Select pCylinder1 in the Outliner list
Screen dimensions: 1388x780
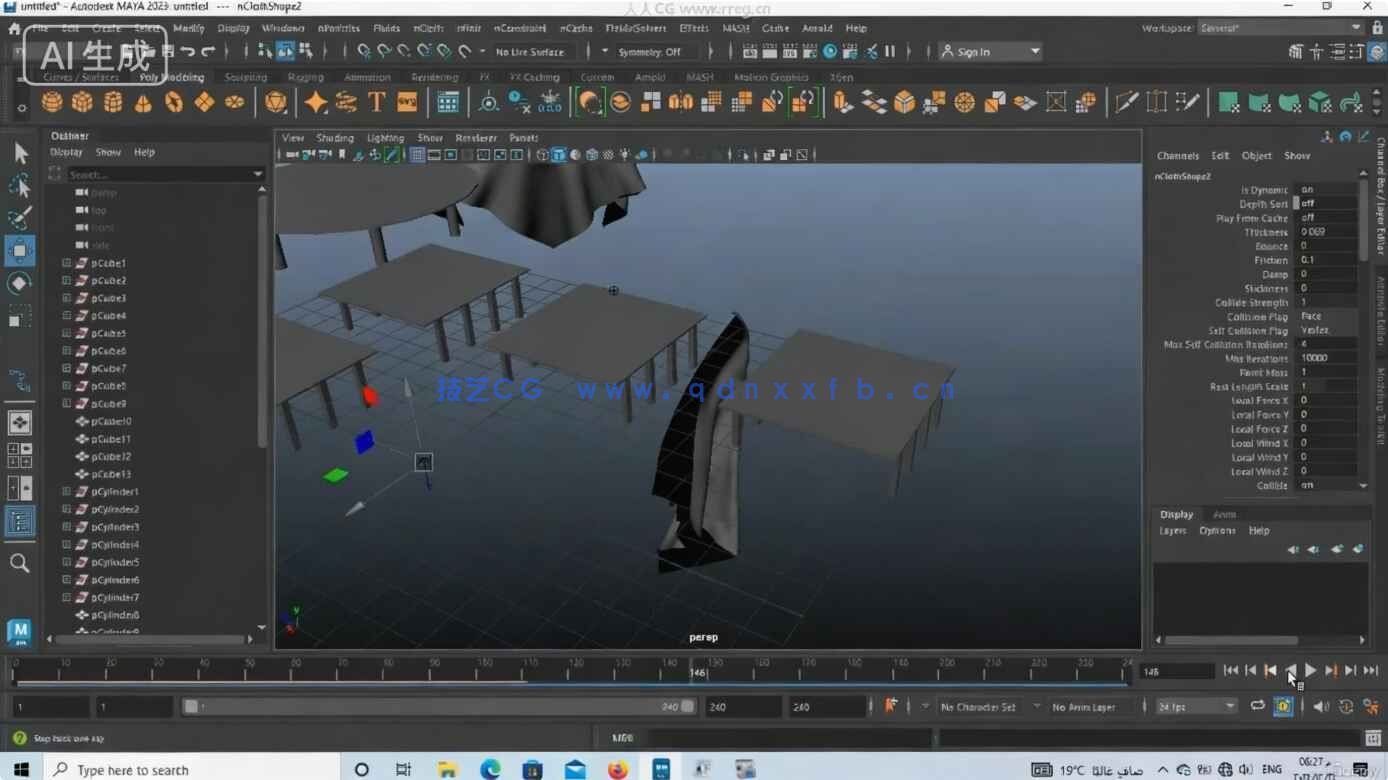(115, 492)
